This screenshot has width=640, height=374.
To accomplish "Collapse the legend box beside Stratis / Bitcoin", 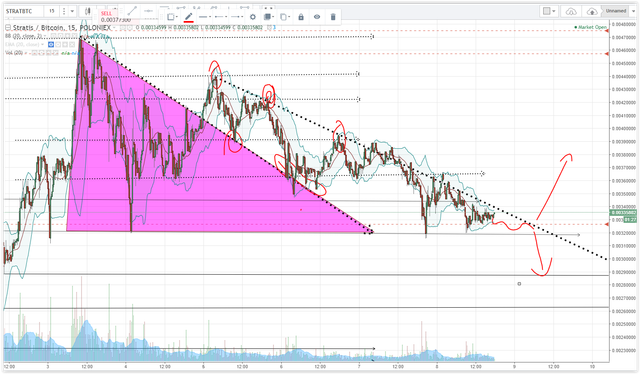I will click(x=8, y=28).
